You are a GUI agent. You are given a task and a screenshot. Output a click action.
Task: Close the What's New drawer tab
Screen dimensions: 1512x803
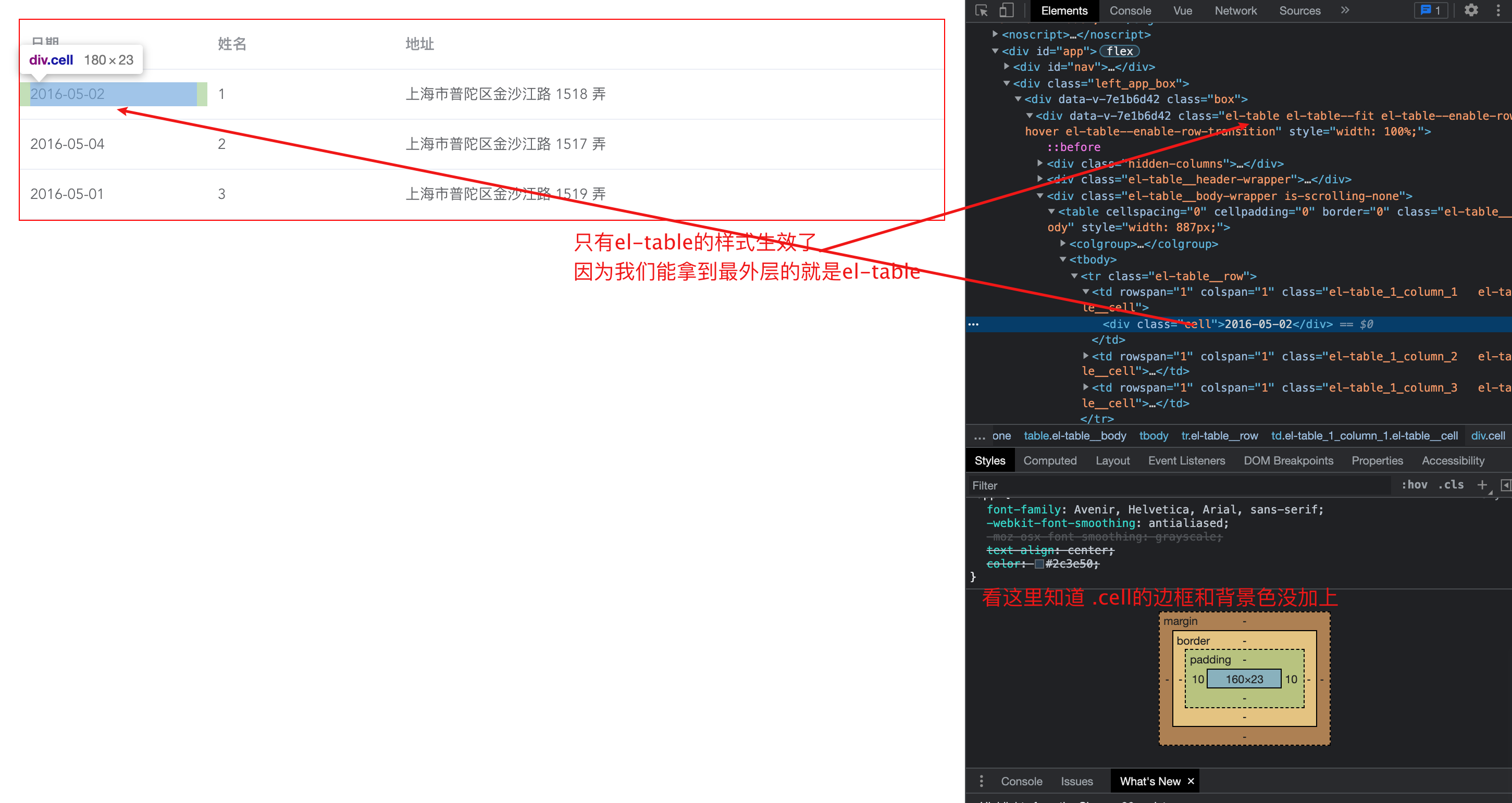point(1191,781)
